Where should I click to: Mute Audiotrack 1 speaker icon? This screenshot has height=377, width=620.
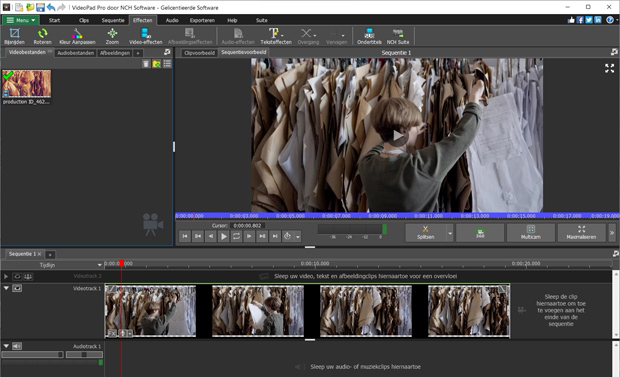coord(17,346)
